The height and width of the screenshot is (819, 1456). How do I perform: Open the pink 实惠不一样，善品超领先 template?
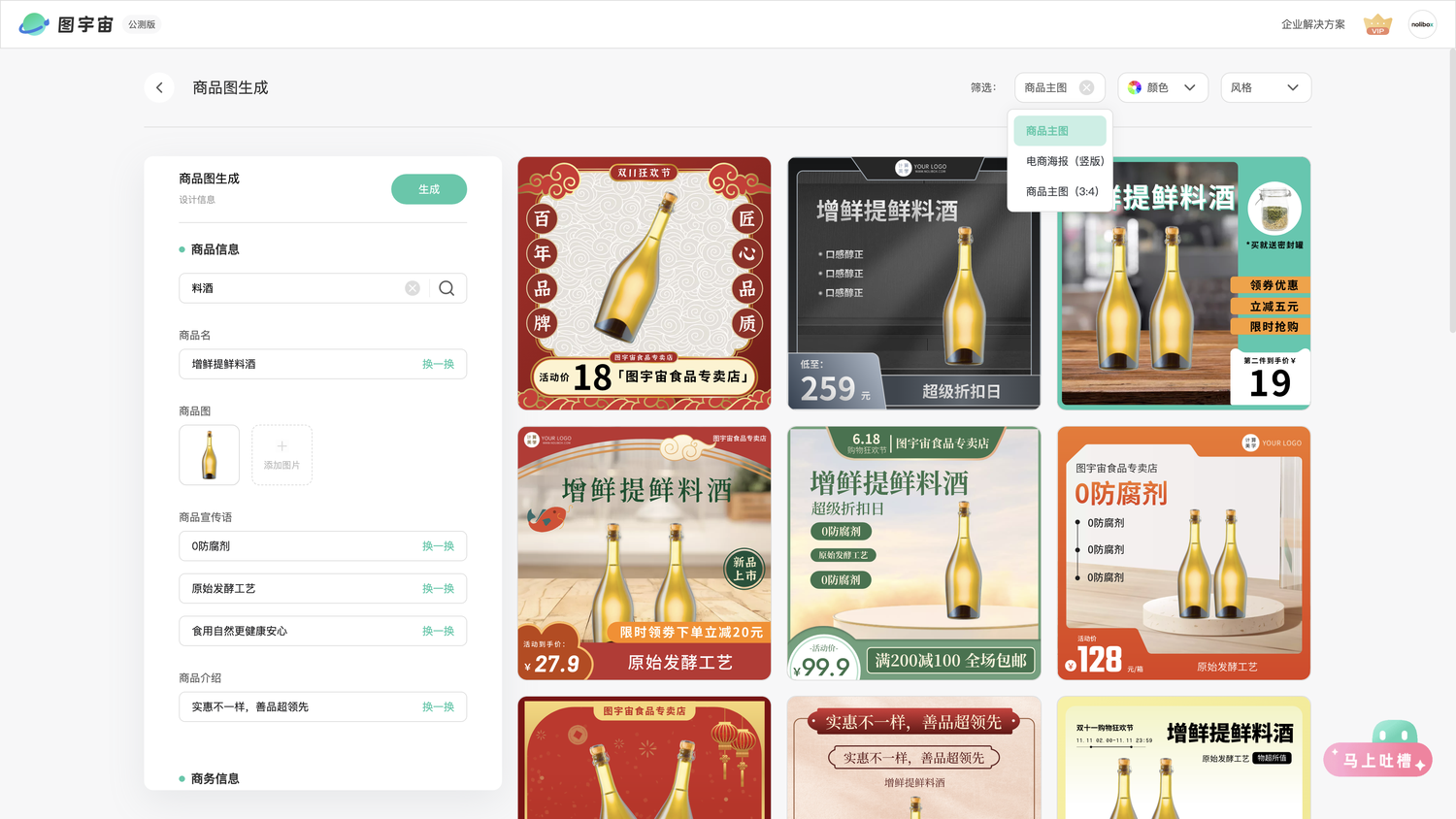914,758
